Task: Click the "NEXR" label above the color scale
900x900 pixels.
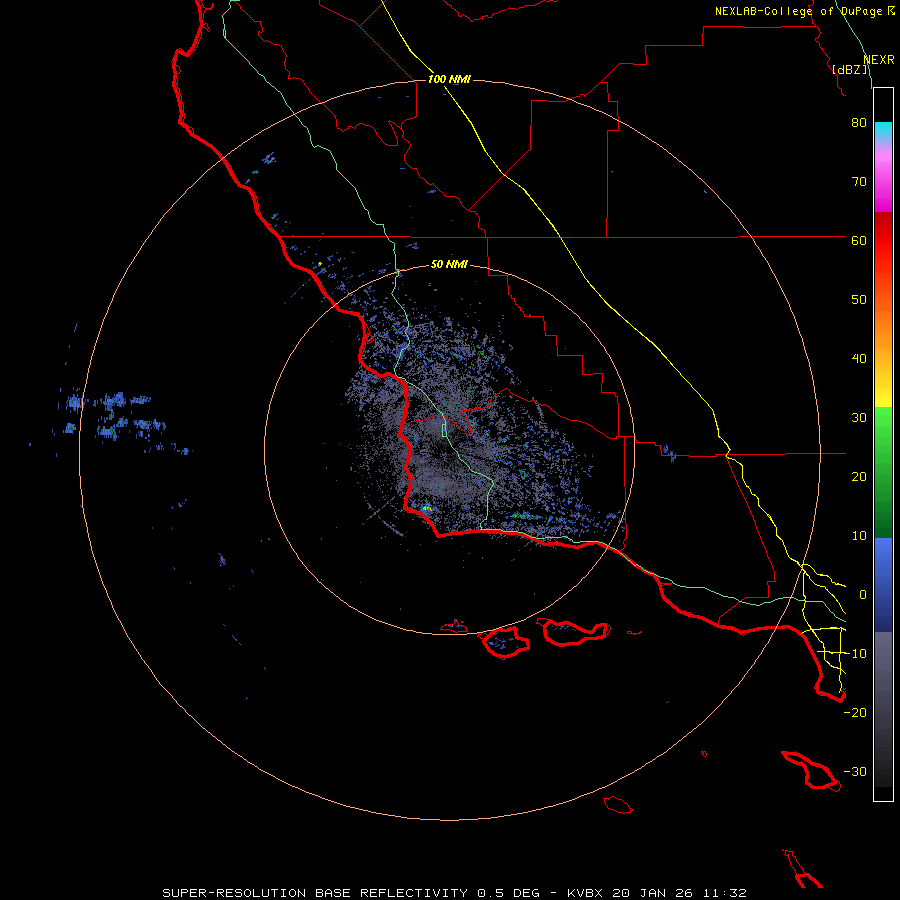Action: [x=879, y=60]
